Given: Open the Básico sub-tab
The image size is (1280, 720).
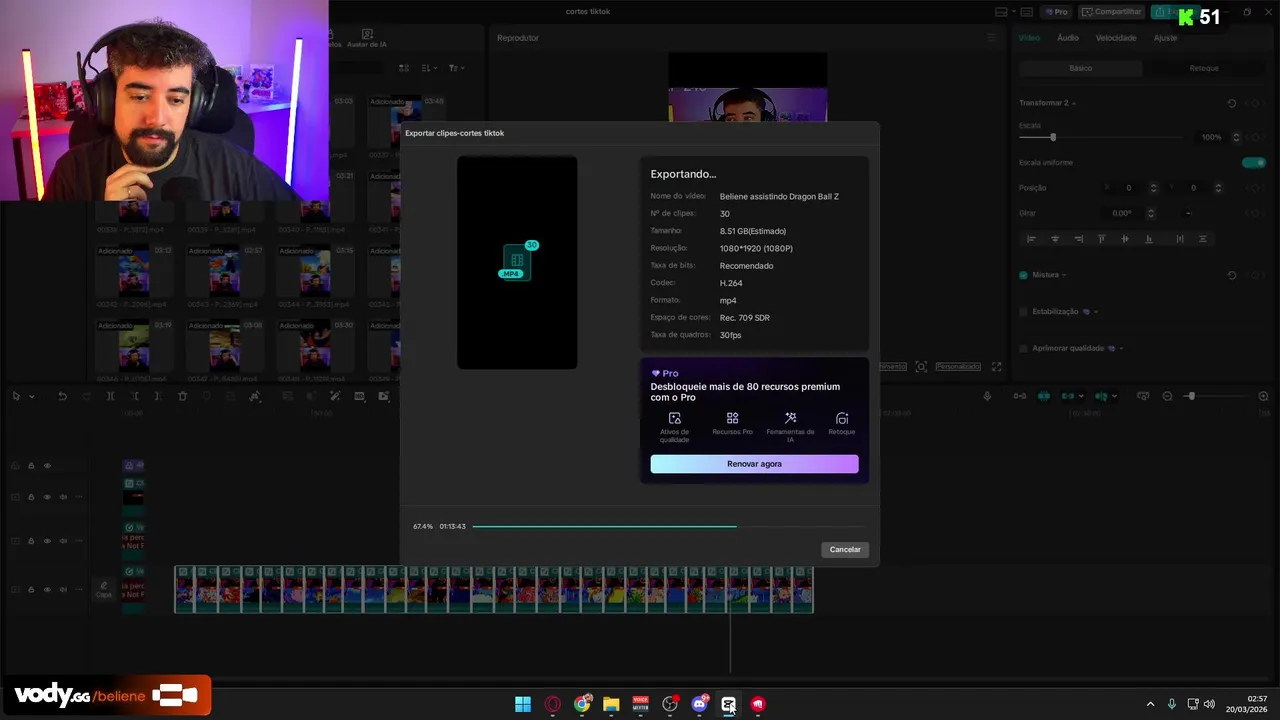Looking at the screenshot, I should click(1081, 68).
